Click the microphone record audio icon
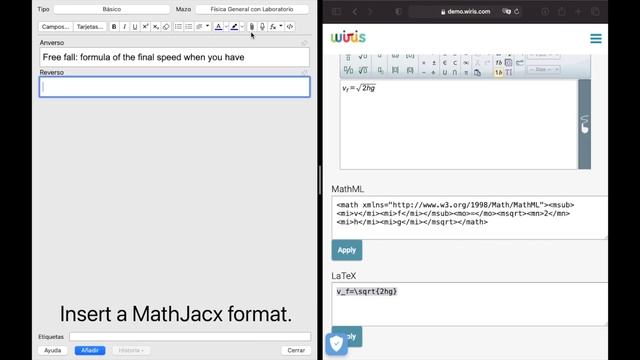 click(x=262, y=27)
